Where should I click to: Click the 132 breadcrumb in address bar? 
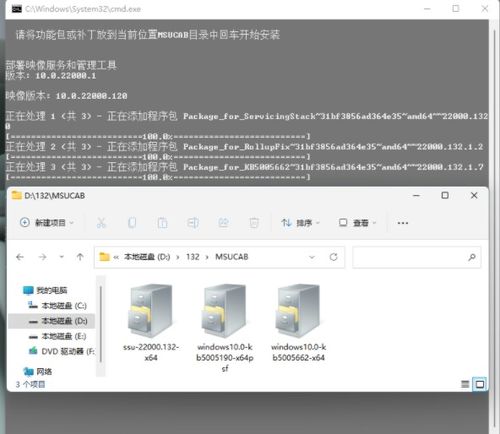pyautogui.click(x=193, y=257)
